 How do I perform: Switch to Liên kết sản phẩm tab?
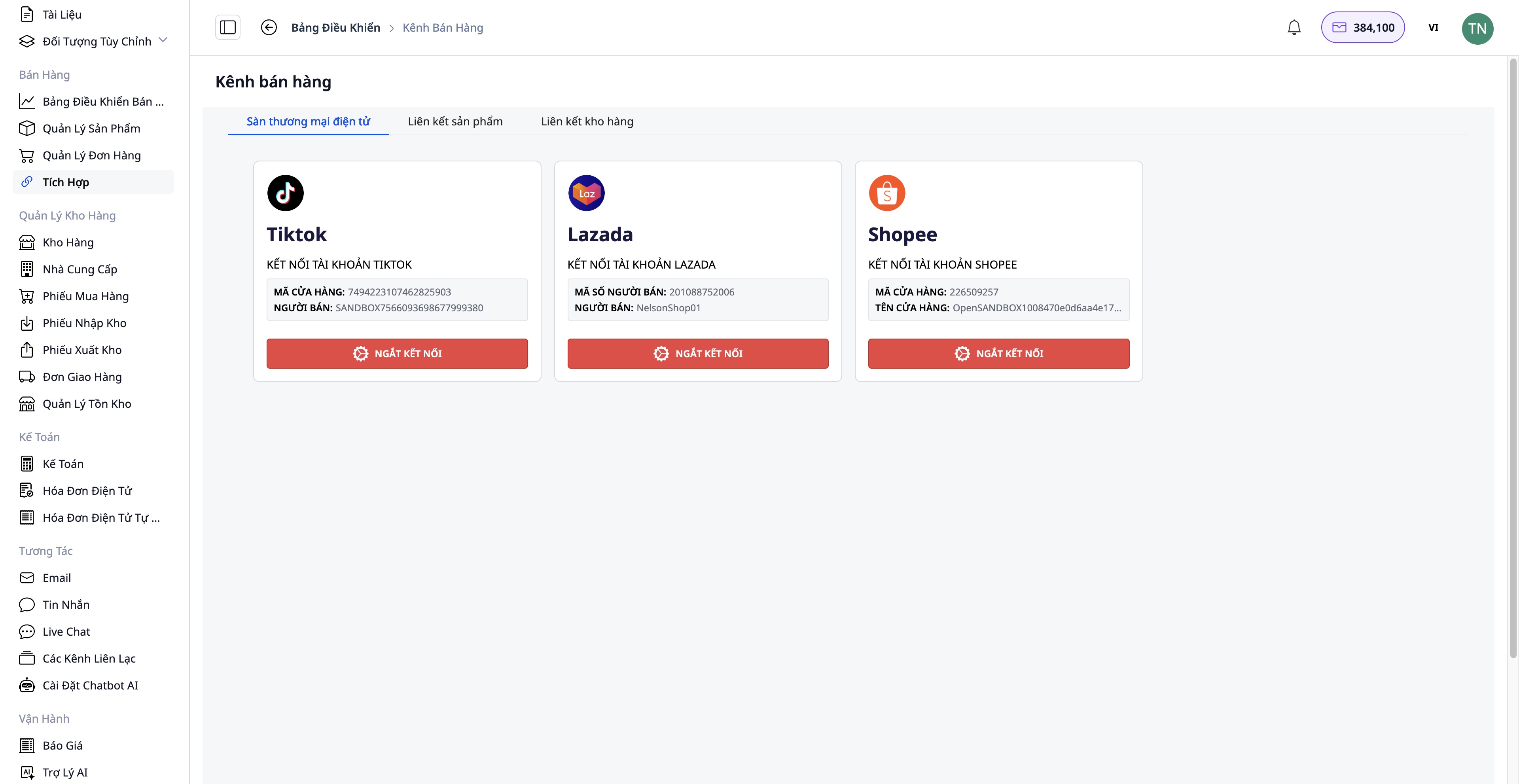455,121
